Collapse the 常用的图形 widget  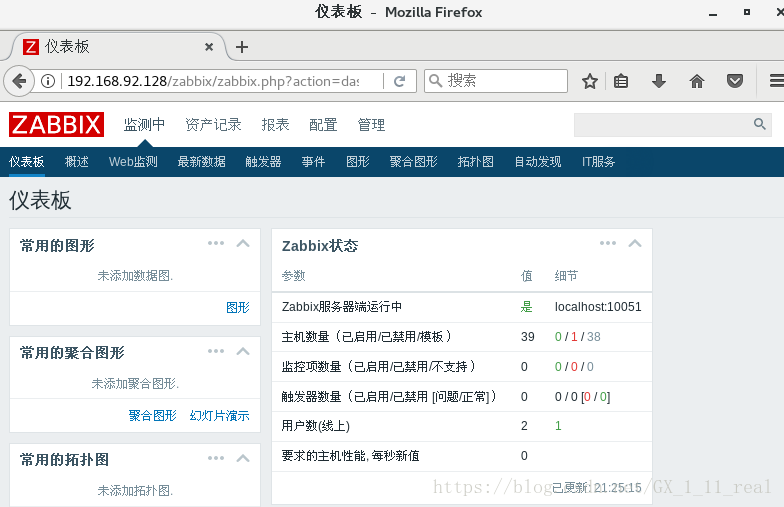[243, 244]
